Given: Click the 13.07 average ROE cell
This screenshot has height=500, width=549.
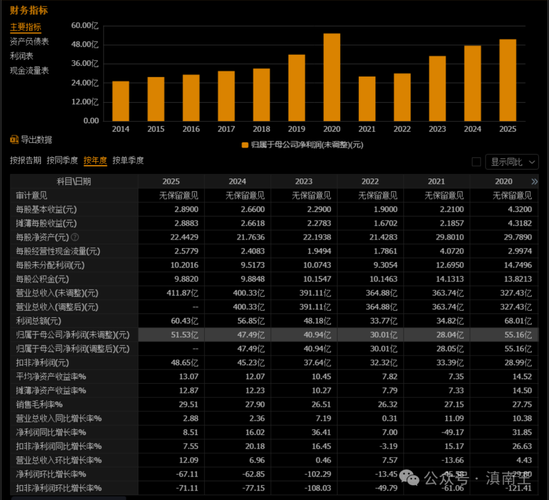Looking at the screenshot, I should point(188,377).
